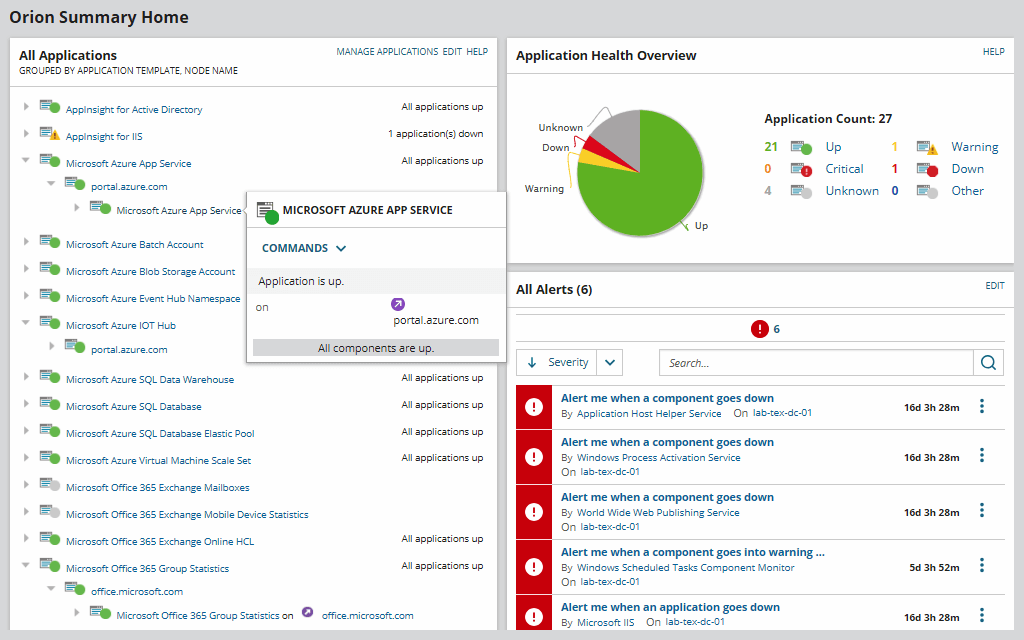Expand the Microsoft Azure Batch Account node
This screenshot has width=1024, height=640.
[x=25, y=244]
